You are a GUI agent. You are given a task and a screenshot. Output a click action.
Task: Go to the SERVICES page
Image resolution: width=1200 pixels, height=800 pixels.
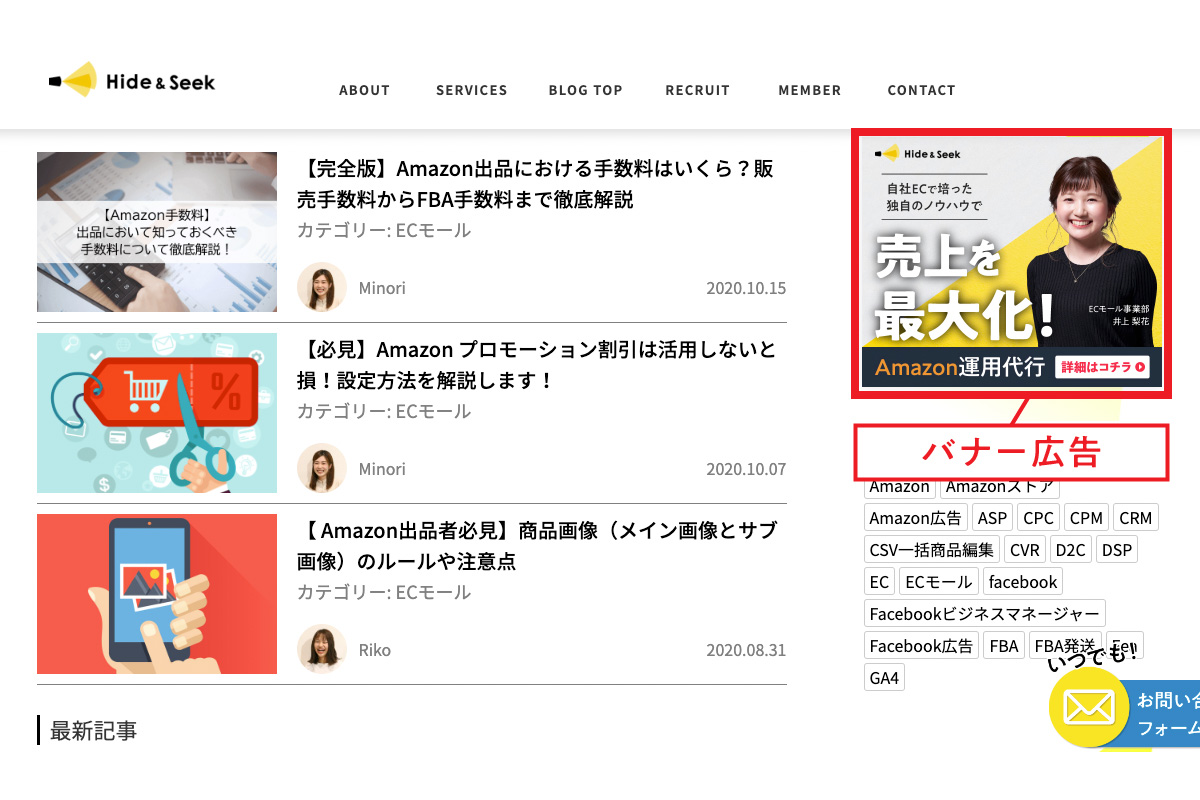click(472, 90)
